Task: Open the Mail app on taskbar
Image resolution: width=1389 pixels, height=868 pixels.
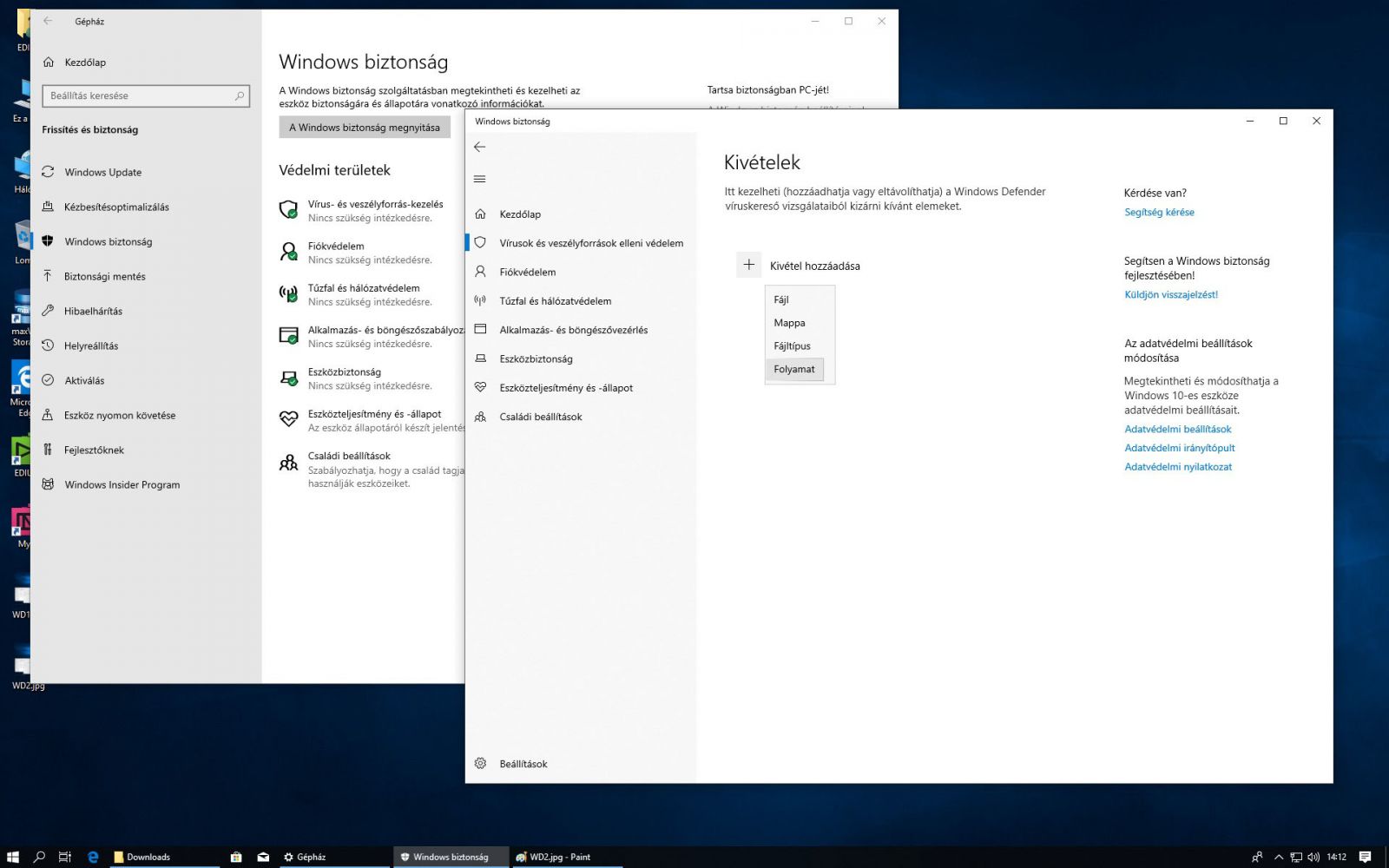Action: pos(263,857)
